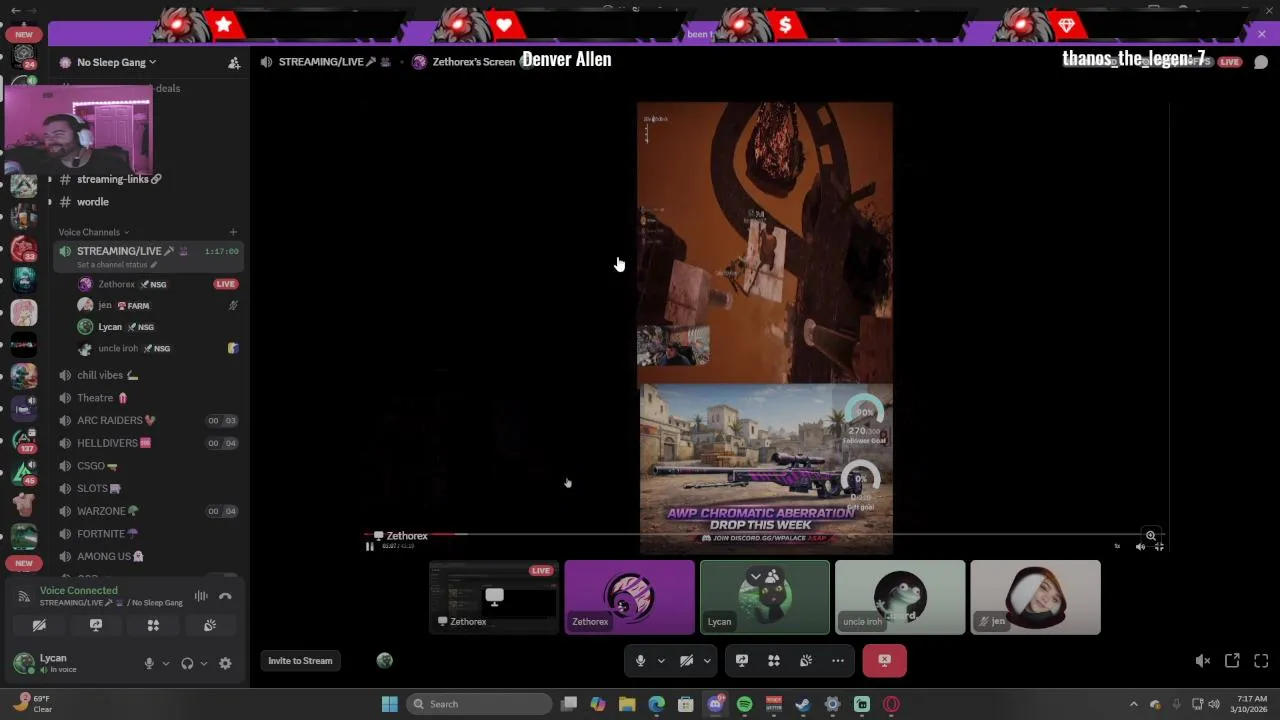The image size is (1280, 720).
Task: Pop out the stream window
Action: click(1232, 661)
